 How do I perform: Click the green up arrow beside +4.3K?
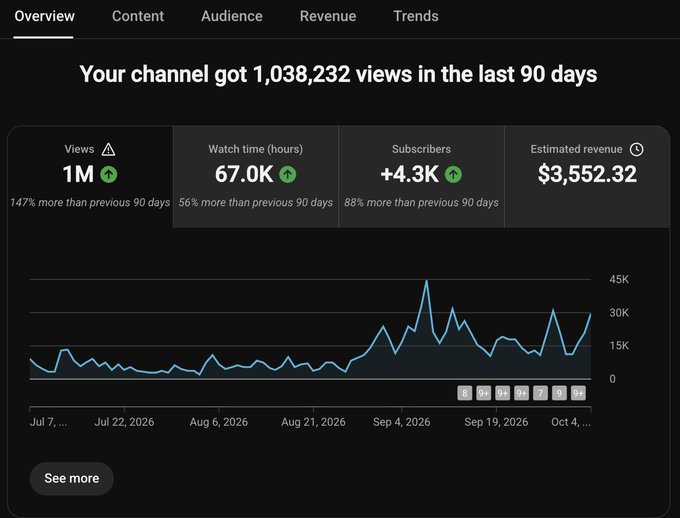tap(453, 174)
